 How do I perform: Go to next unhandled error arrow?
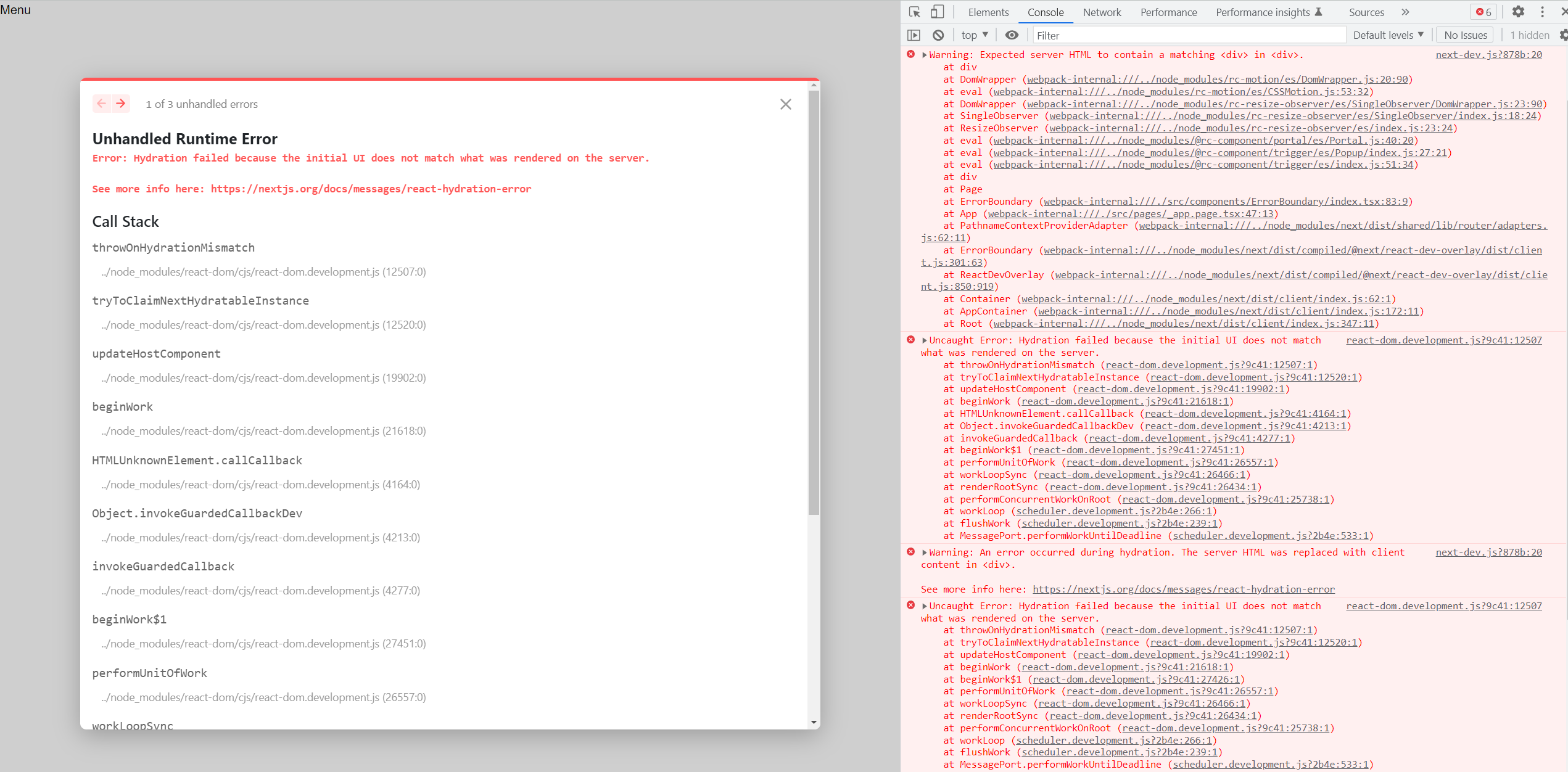[x=121, y=104]
